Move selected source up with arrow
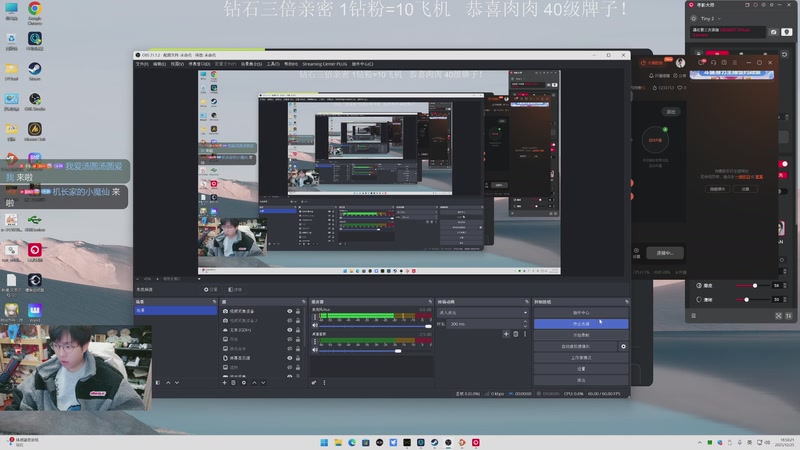 coord(254,383)
